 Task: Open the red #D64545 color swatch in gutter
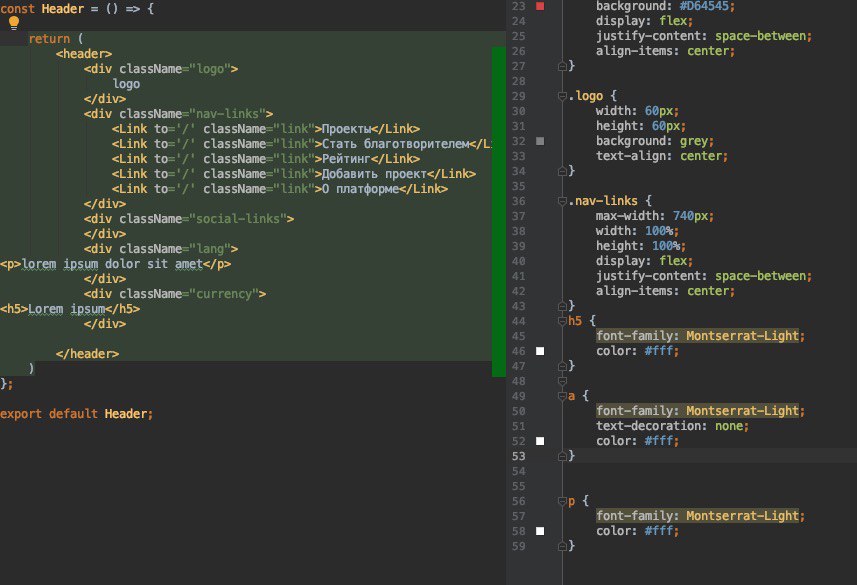point(541,6)
